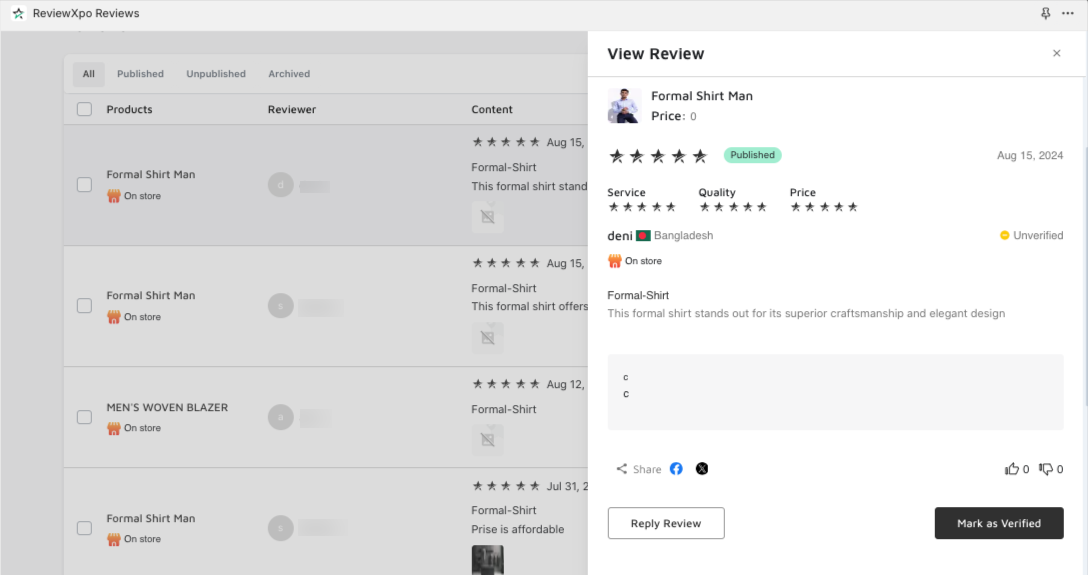Click Reviewer column header
The image size is (1088, 575).
(291, 109)
